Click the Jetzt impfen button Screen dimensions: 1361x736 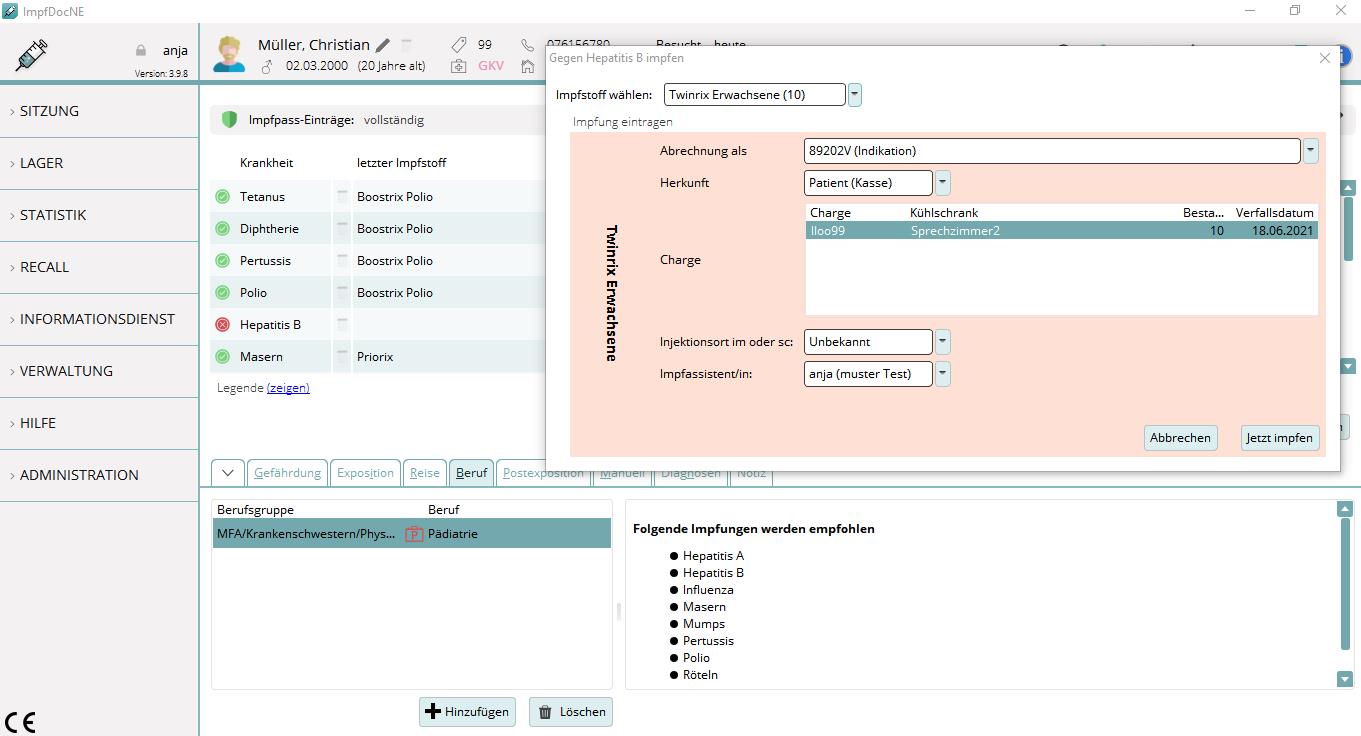pos(1280,438)
